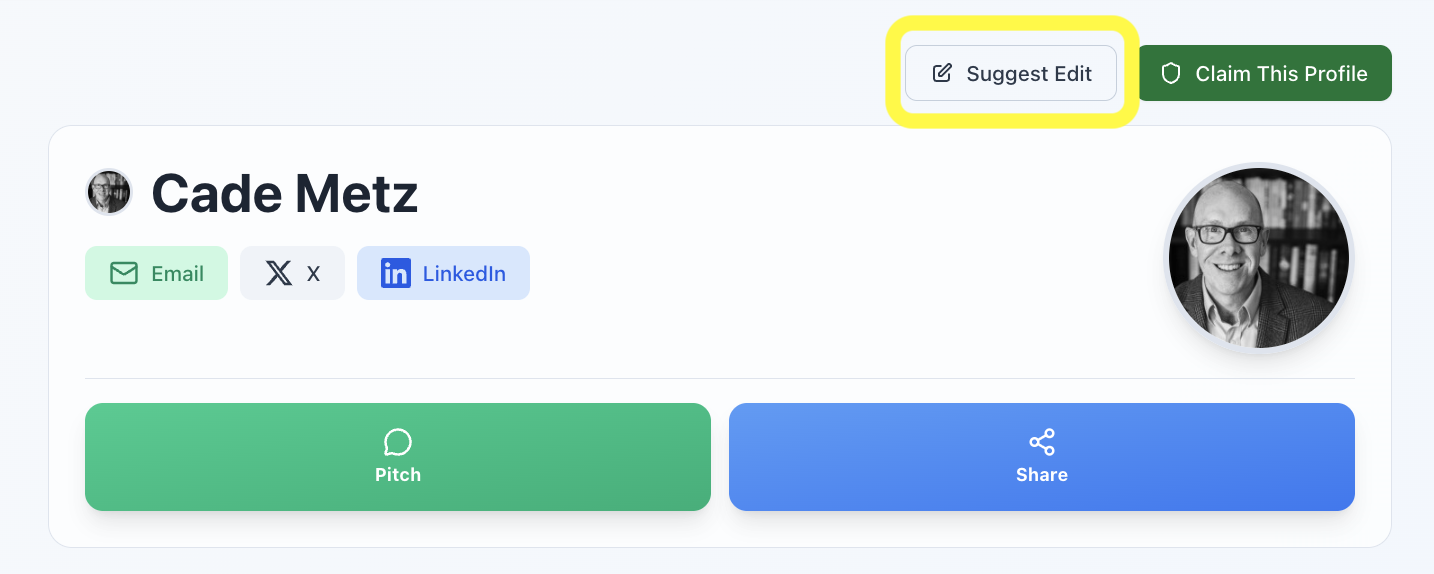Open the large circular profile photo
This screenshot has height=574, width=1434.
point(1259,258)
